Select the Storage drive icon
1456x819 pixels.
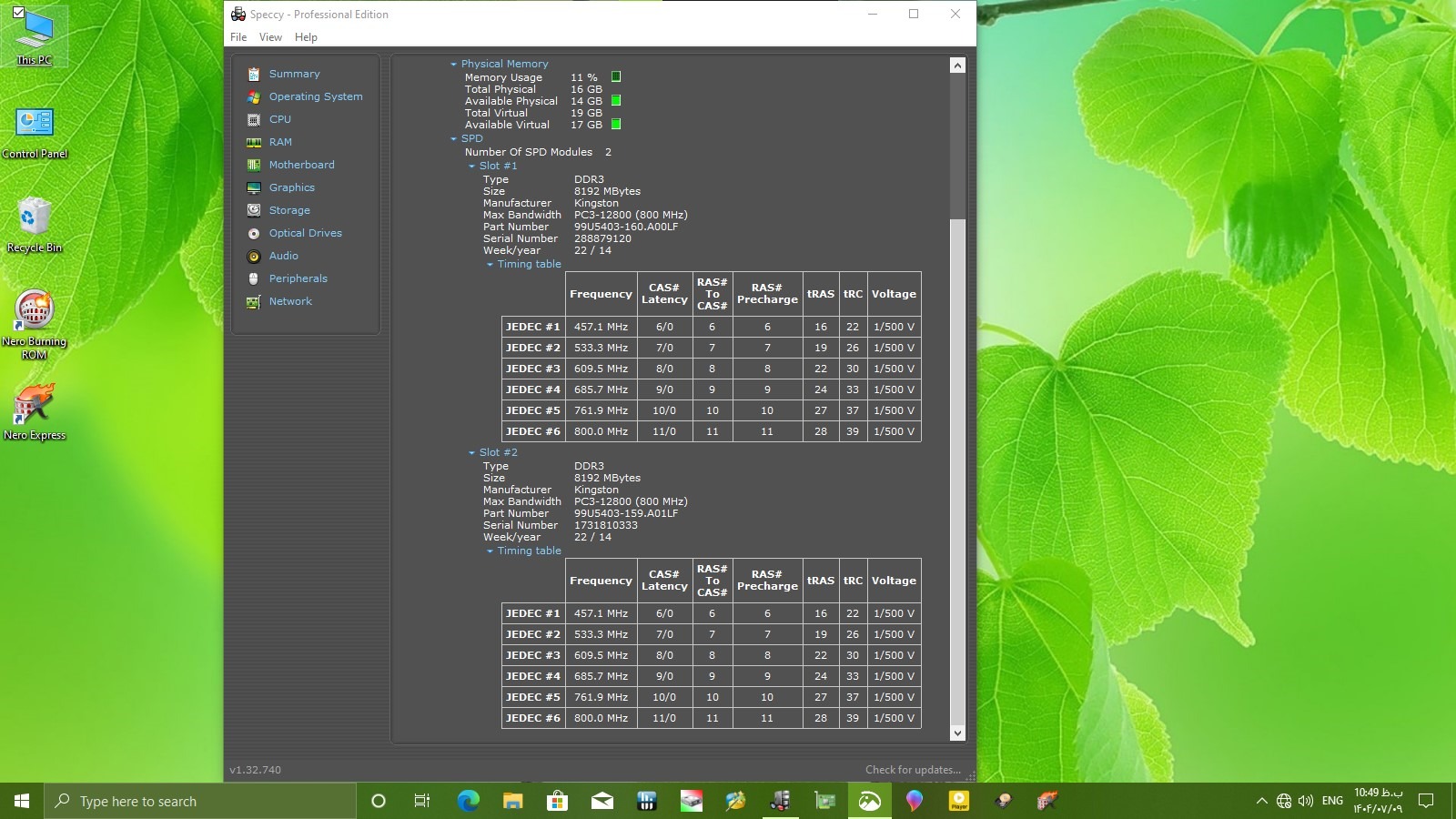click(x=254, y=210)
